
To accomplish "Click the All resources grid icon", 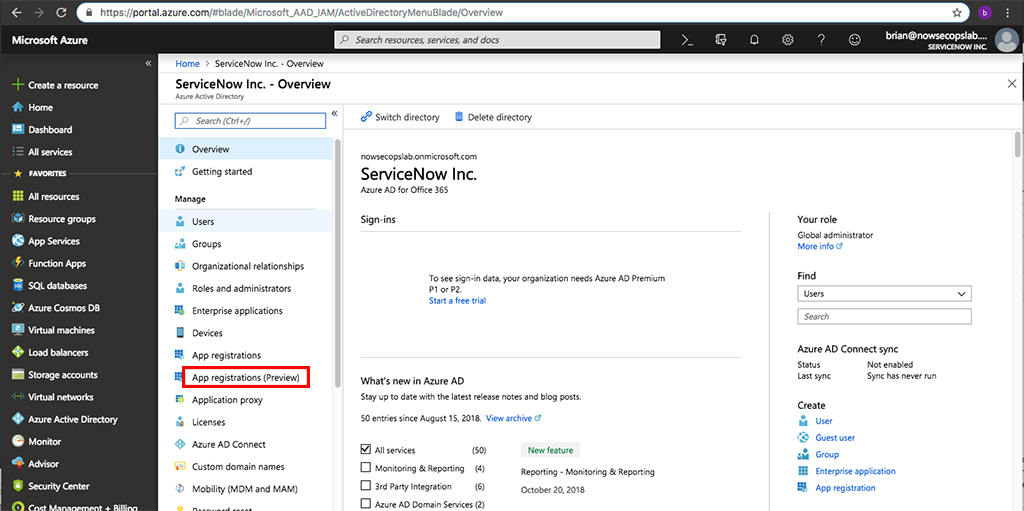I will 18,196.
